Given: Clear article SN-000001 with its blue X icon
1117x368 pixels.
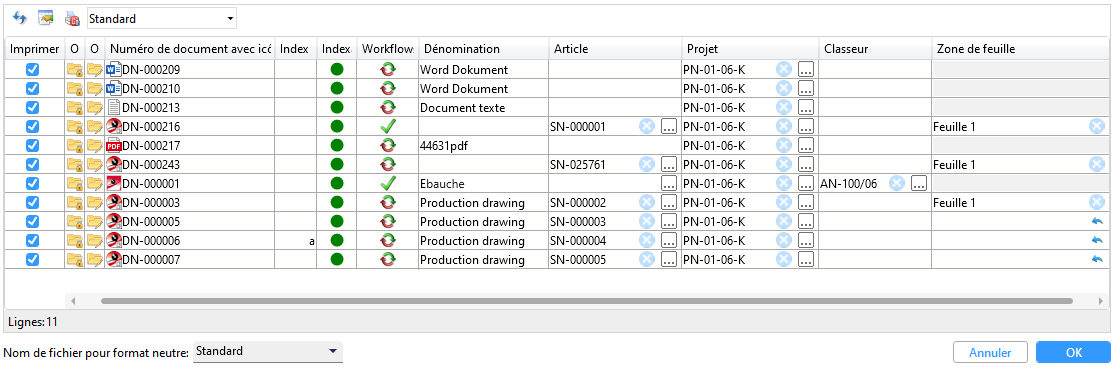Looking at the screenshot, I should pyautogui.click(x=647, y=127).
